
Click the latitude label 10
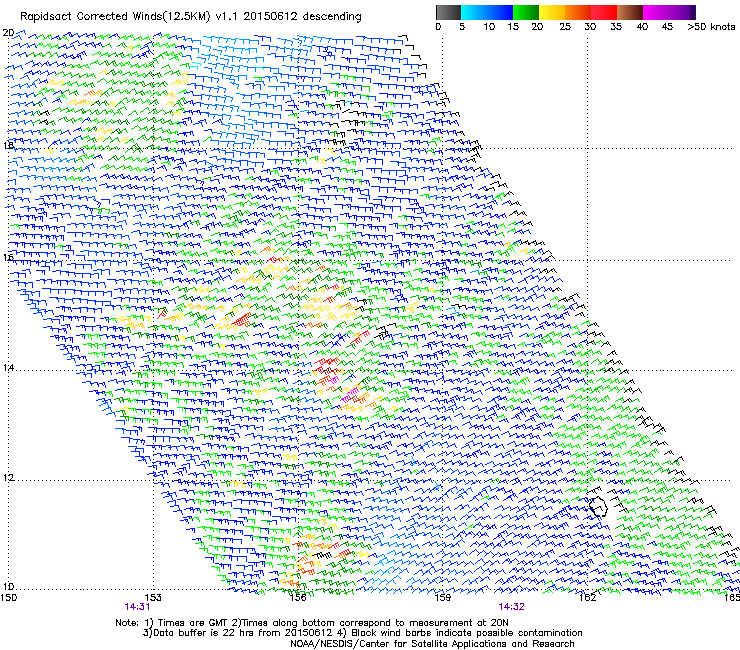click(x=8, y=587)
